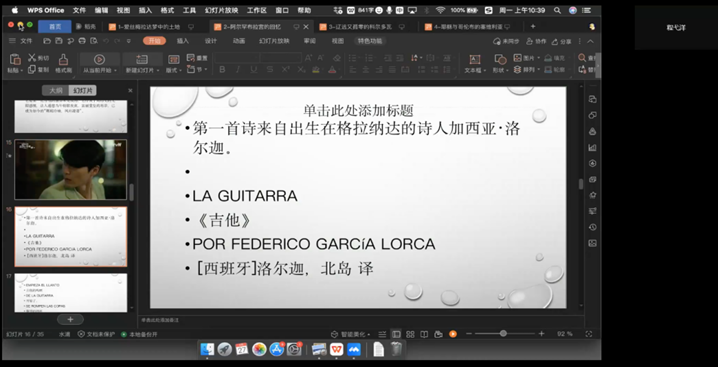Click the 协作 collaborate button
Image resolution: width=718 pixels, height=367 pixels.
(536, 41)
